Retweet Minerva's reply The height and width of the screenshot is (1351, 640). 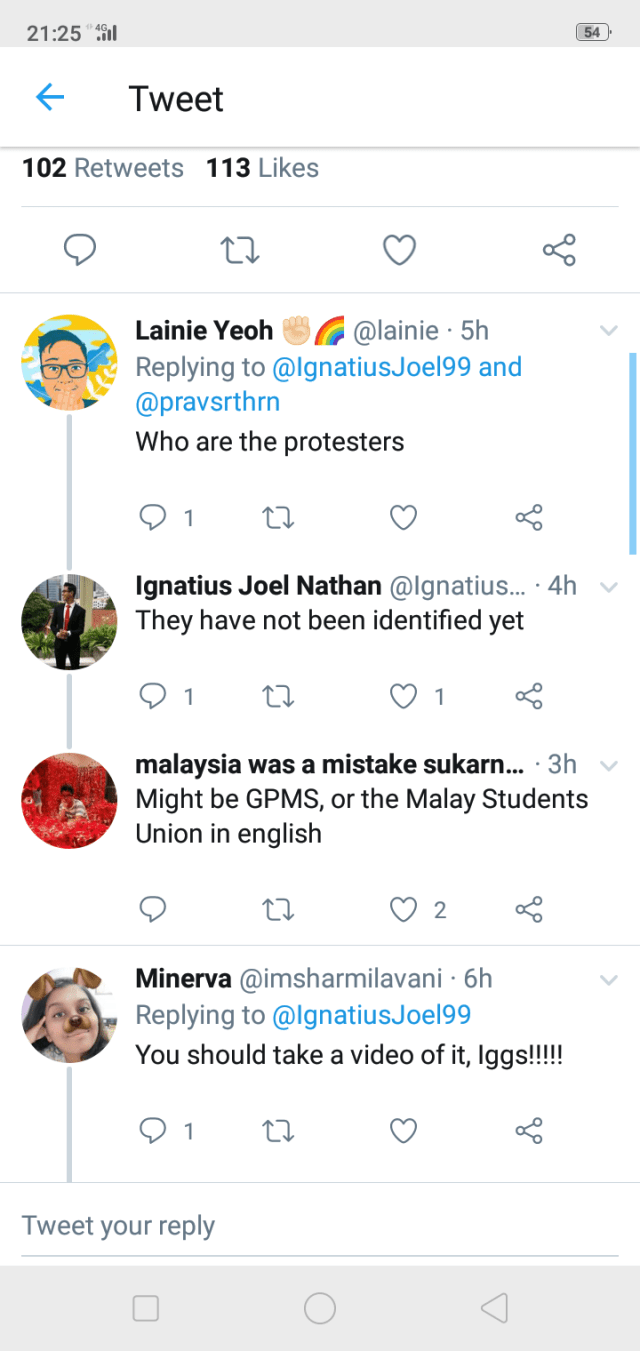tap(277, 1130)
